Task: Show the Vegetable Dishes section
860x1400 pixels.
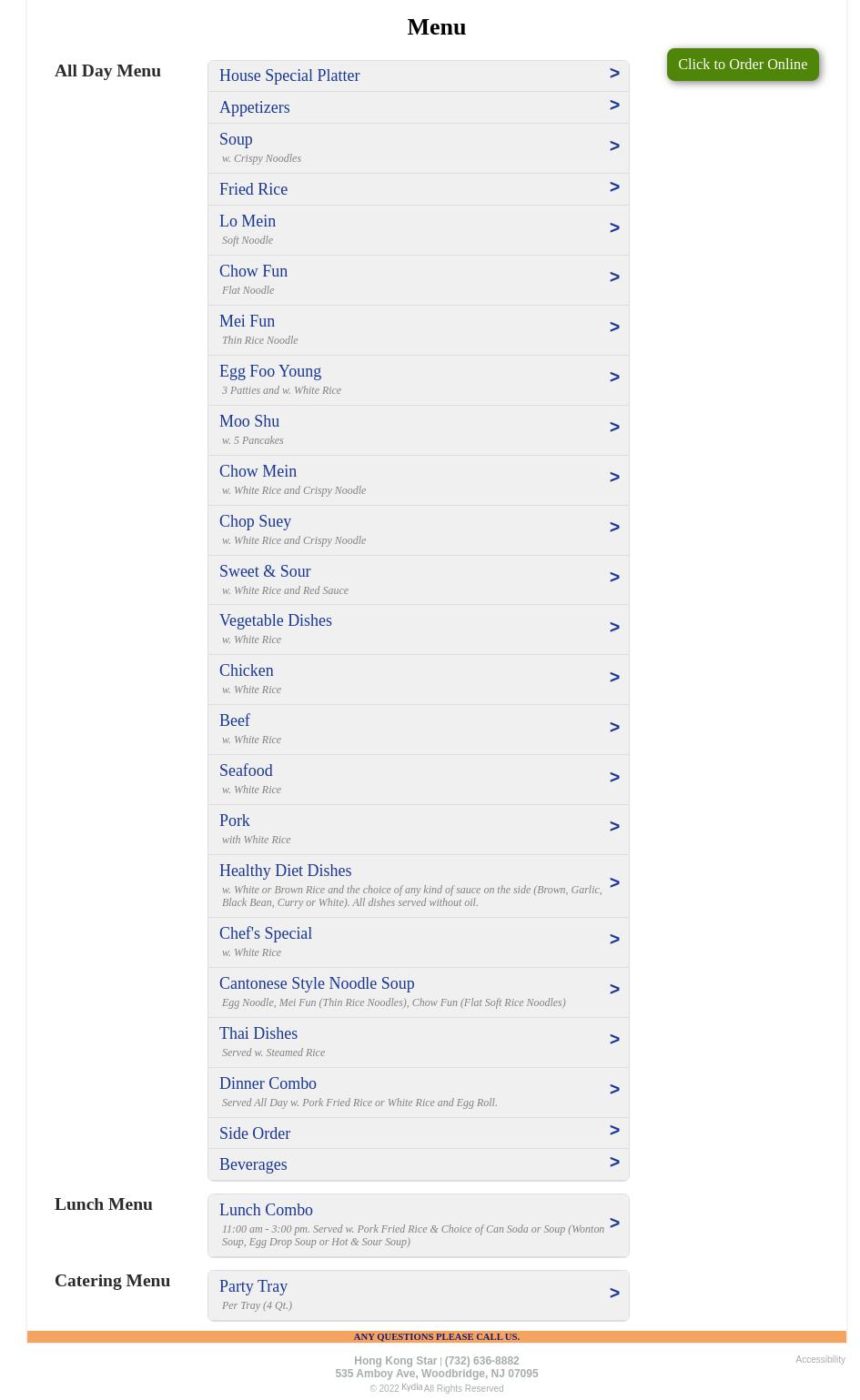Action: click(x=276, y=620)
